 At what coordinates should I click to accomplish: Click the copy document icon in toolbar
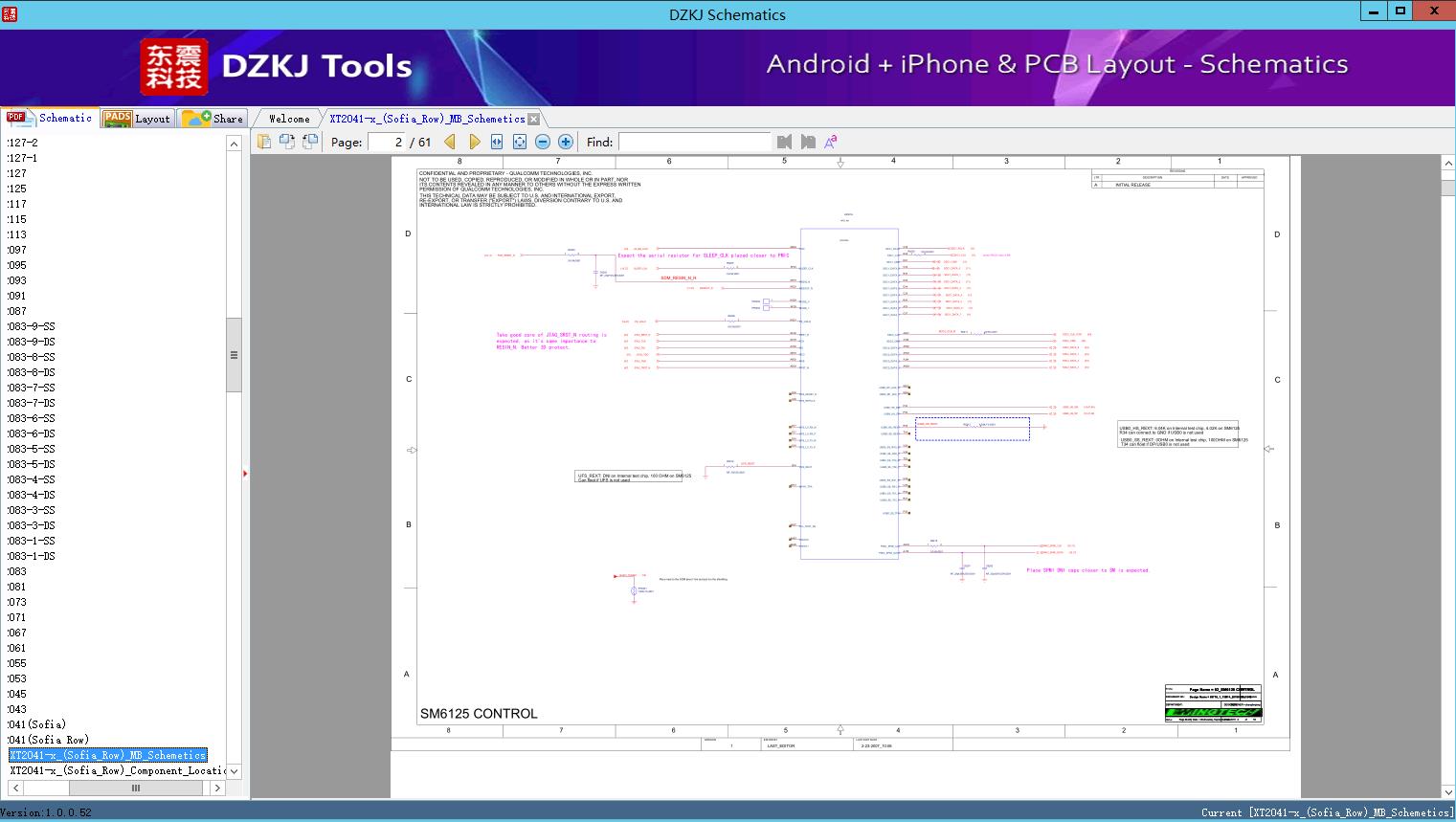point(264,142)
